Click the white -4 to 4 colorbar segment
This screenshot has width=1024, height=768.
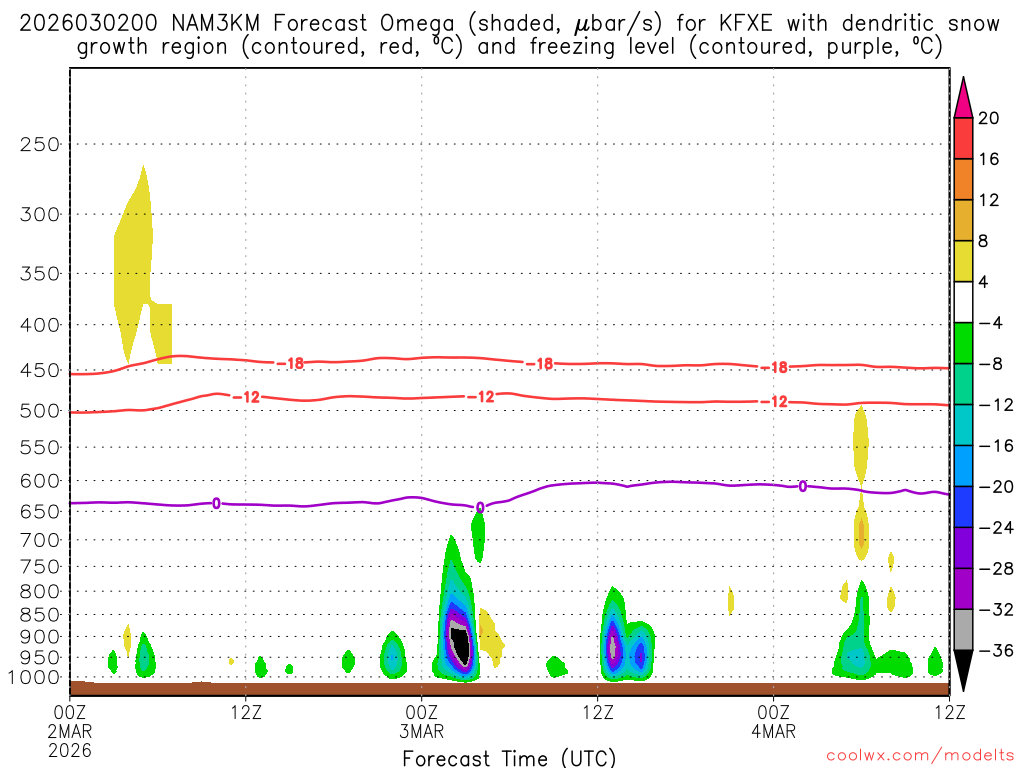(963, 302)
